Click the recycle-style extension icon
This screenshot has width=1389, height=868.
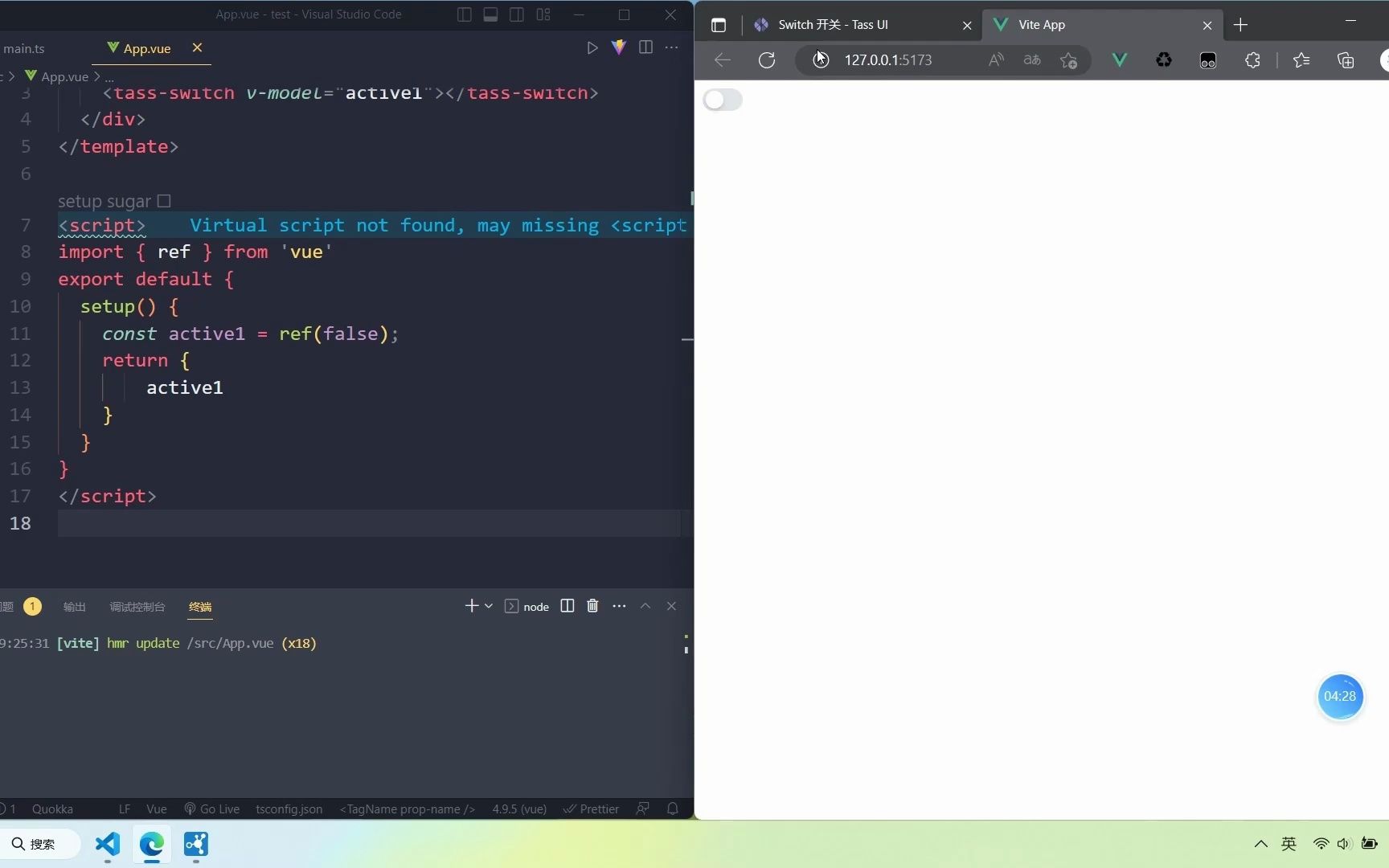click(1164, 59)
